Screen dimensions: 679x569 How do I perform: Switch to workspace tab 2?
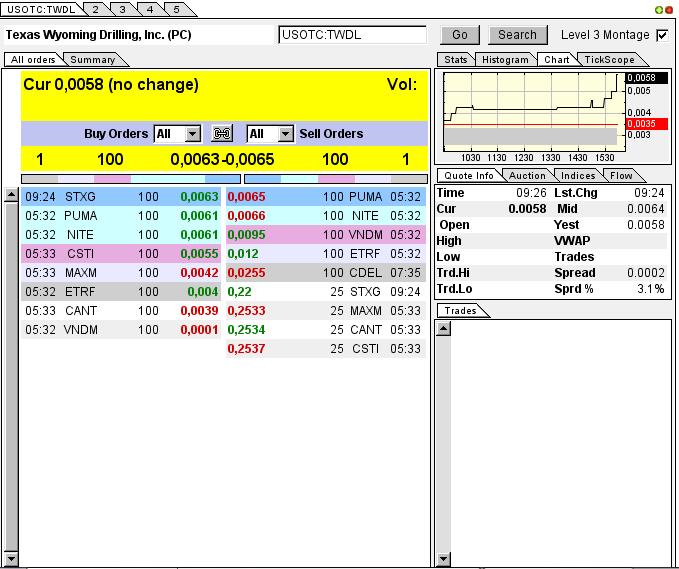(95, 9)
